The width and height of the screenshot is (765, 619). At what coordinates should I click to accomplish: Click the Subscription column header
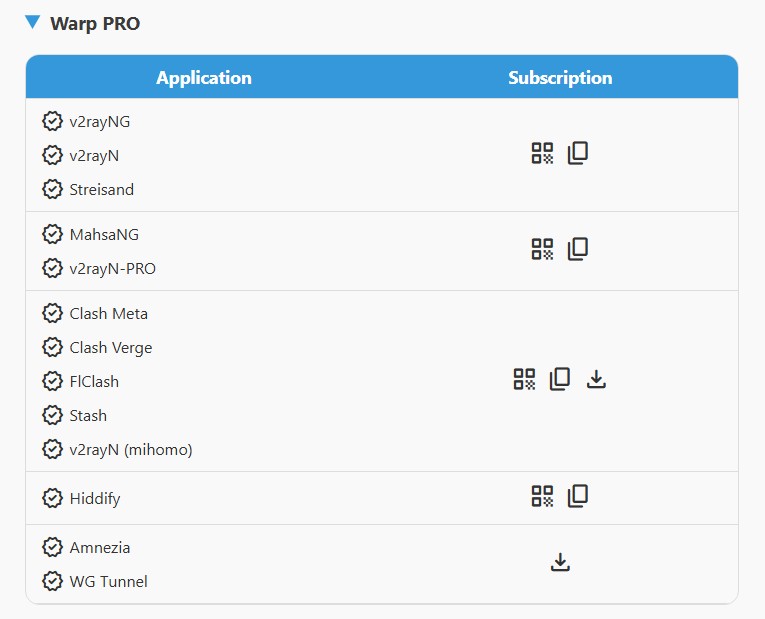560,78
